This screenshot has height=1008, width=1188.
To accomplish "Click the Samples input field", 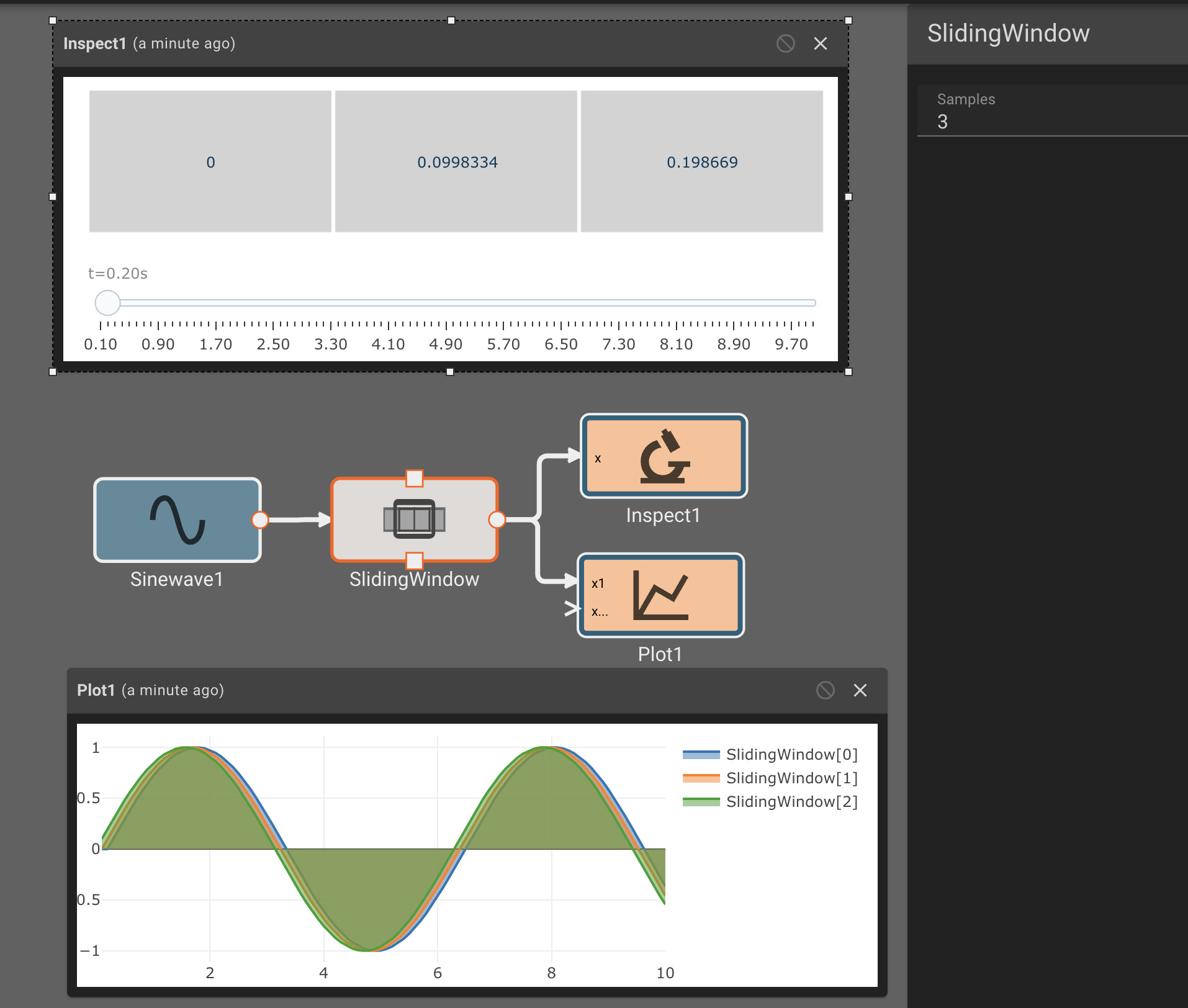I will [1053, 111].
